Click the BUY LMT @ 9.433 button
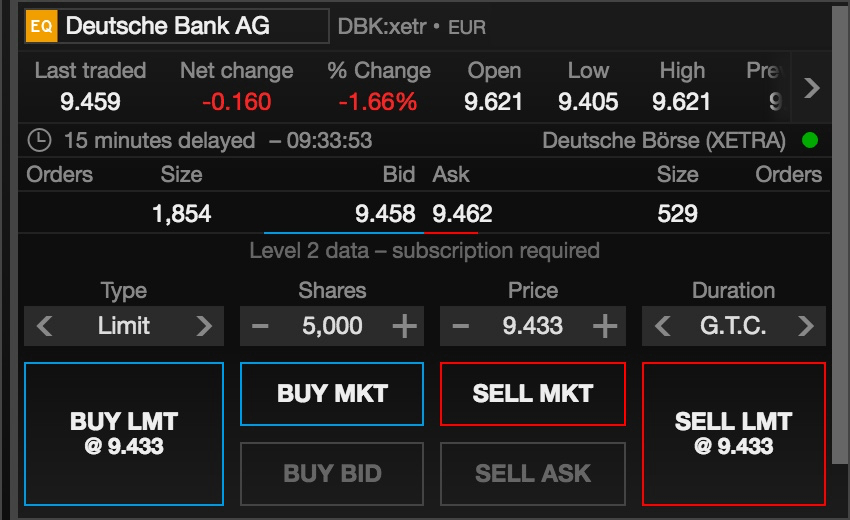Viewport: 850px width, 520px height. pyautogui.click(x=124, y=434)
